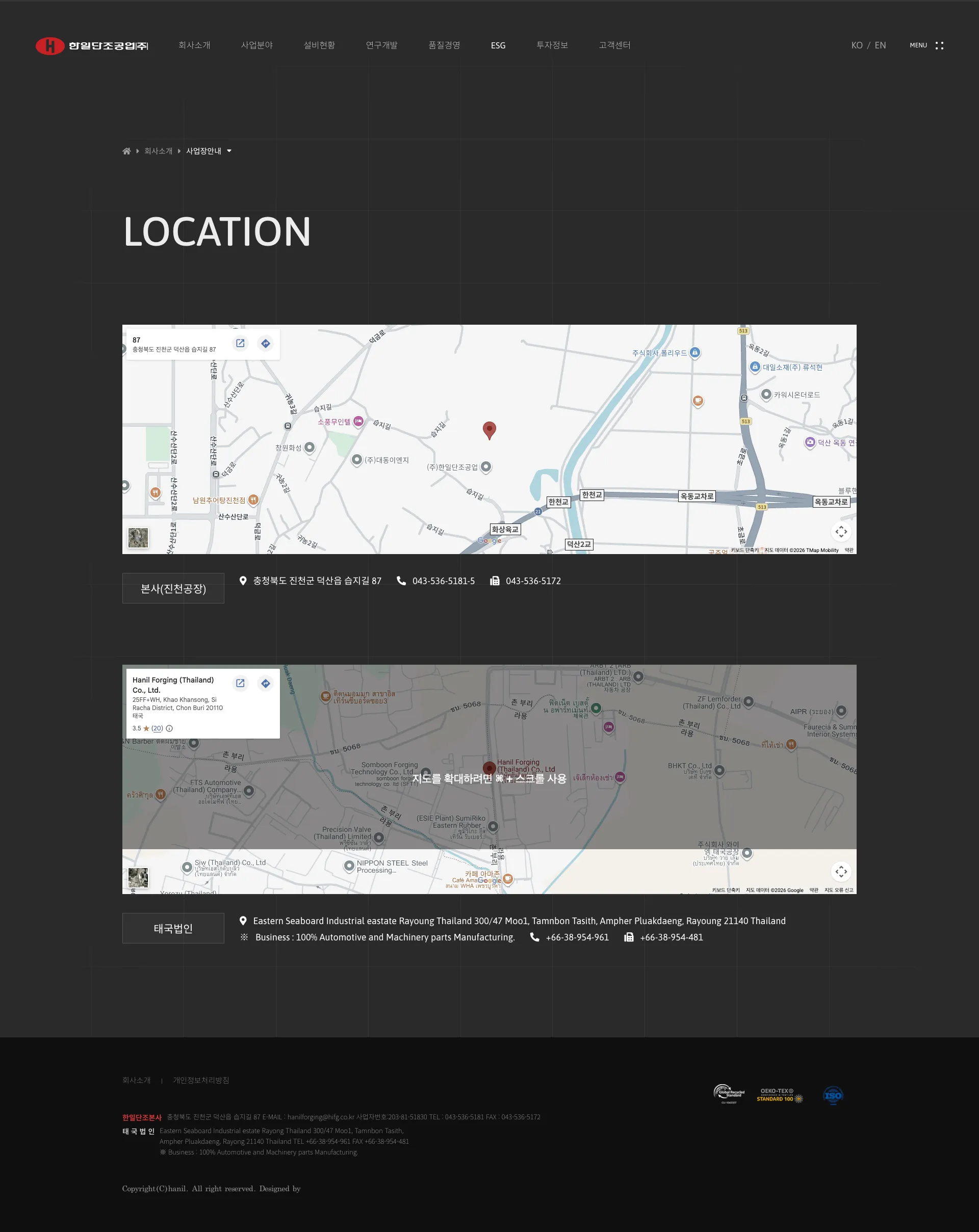Click the (주)한일단조공업 place marker
This screenshot has height=1232, width=979.
pos(486,467)
